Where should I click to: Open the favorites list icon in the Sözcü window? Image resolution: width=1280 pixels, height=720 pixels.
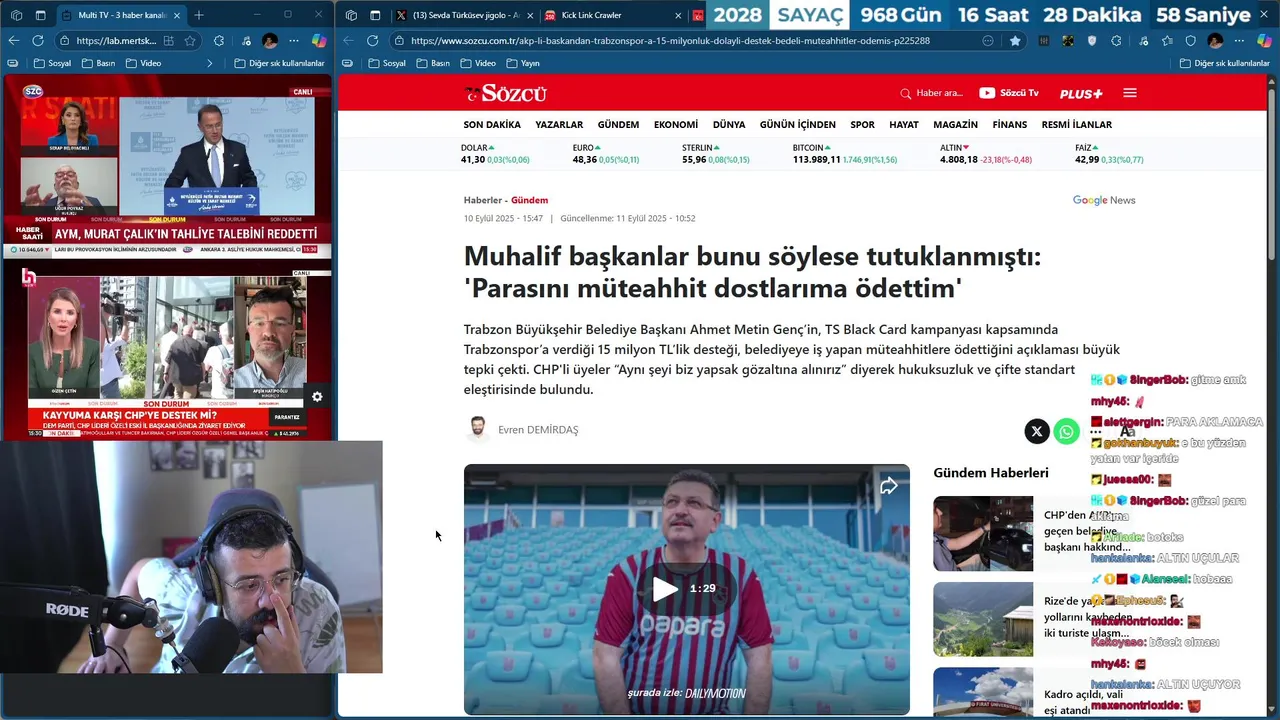[x=1167, y=41]
